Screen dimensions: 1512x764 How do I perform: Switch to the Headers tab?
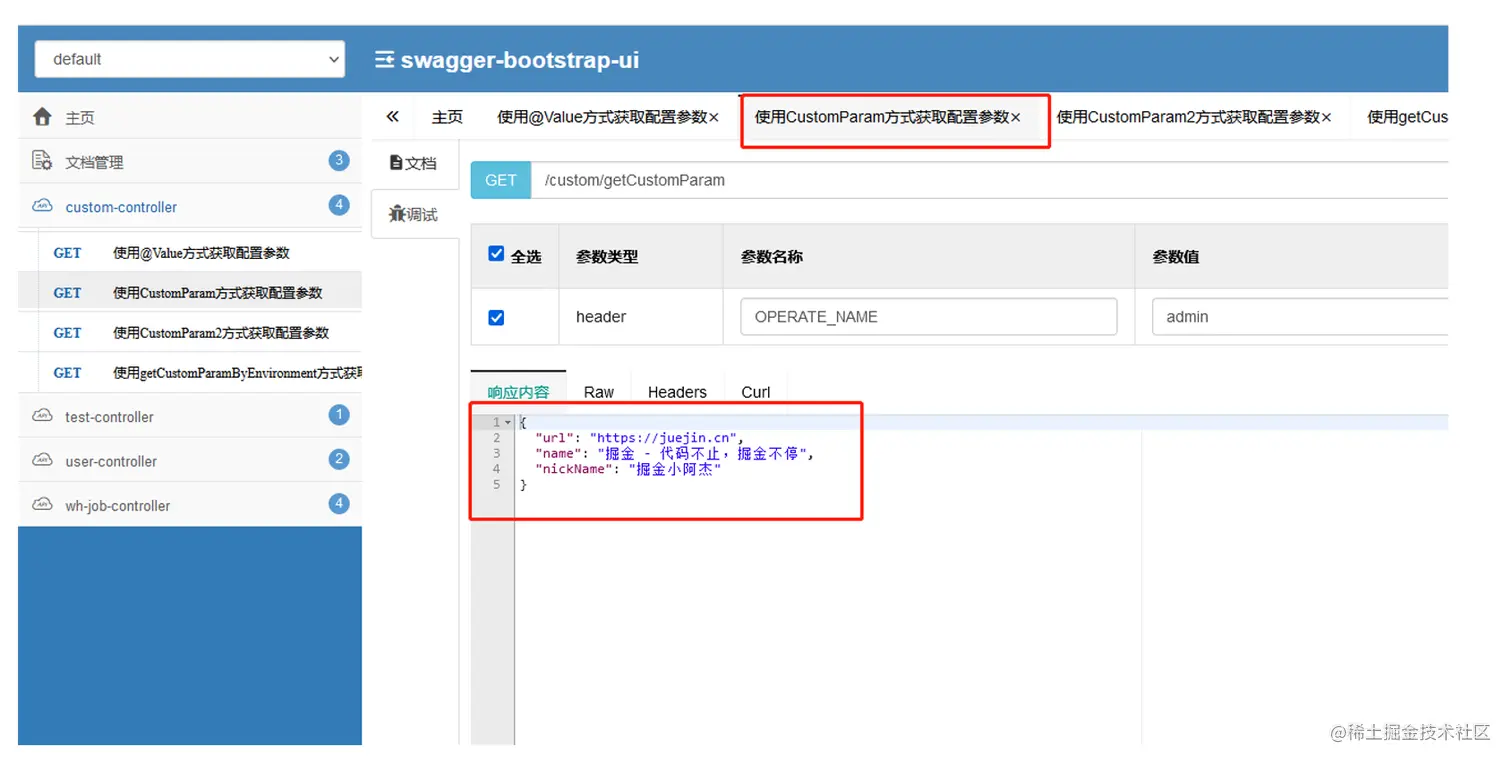pos(676,392)
